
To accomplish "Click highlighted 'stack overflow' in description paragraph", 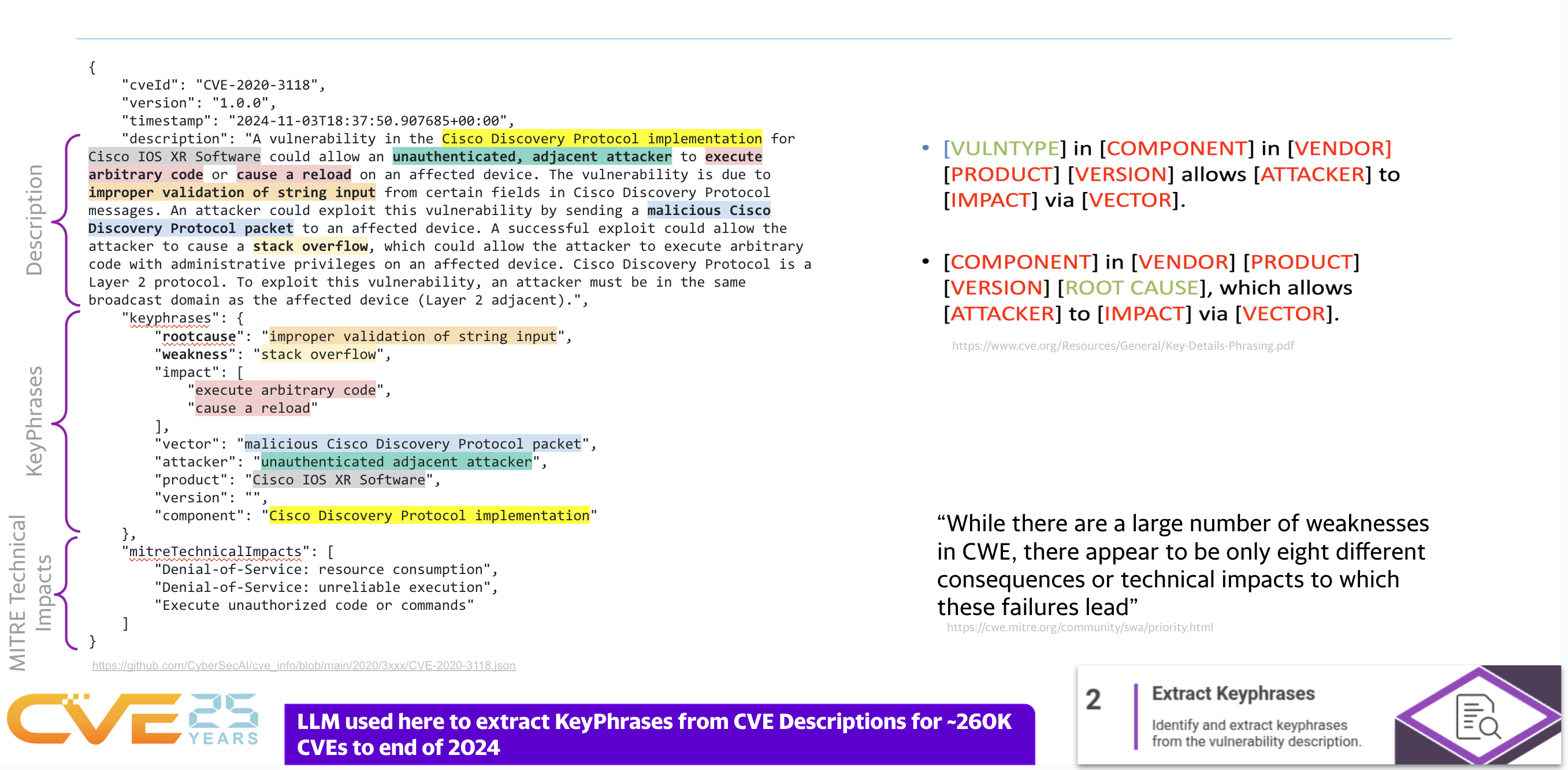I will tap(310, 246).
